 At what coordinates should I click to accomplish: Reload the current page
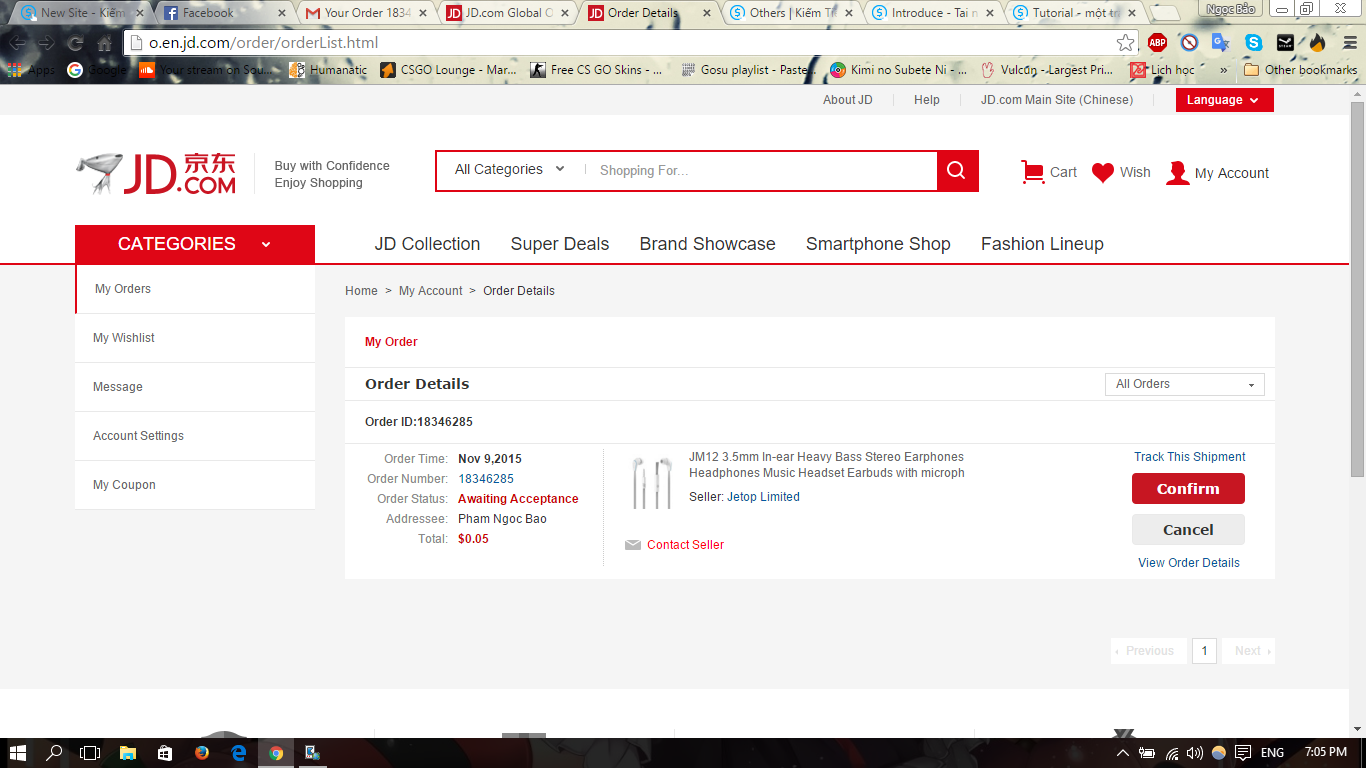click(x=75, y=43)
